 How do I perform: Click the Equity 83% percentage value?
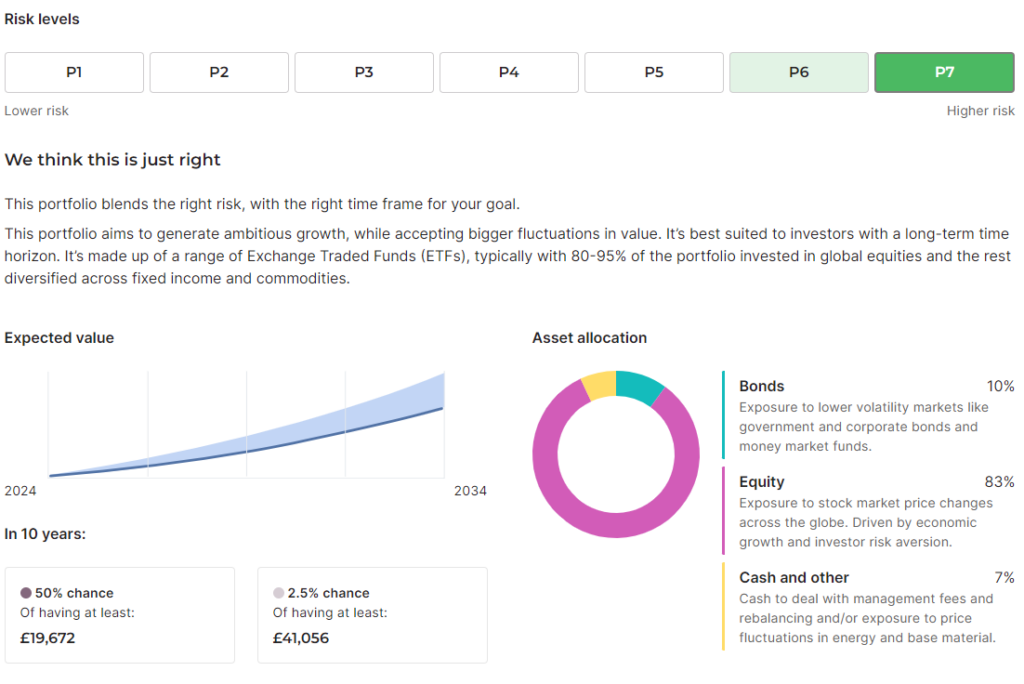1000,482
